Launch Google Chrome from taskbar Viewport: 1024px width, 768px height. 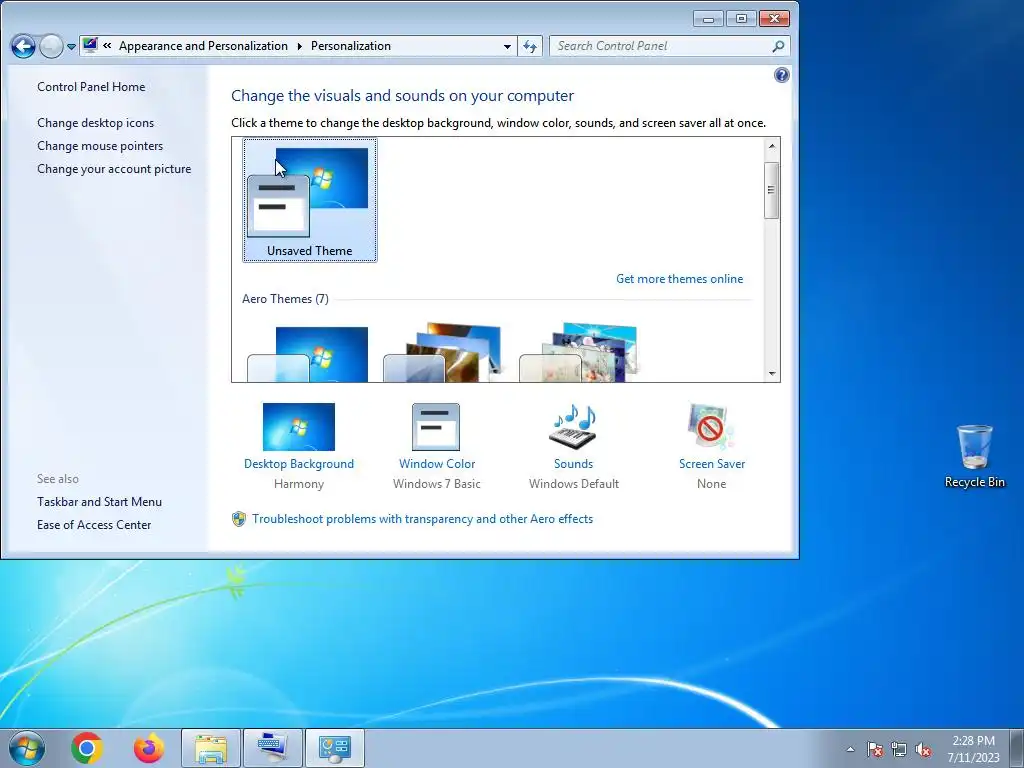87,748
